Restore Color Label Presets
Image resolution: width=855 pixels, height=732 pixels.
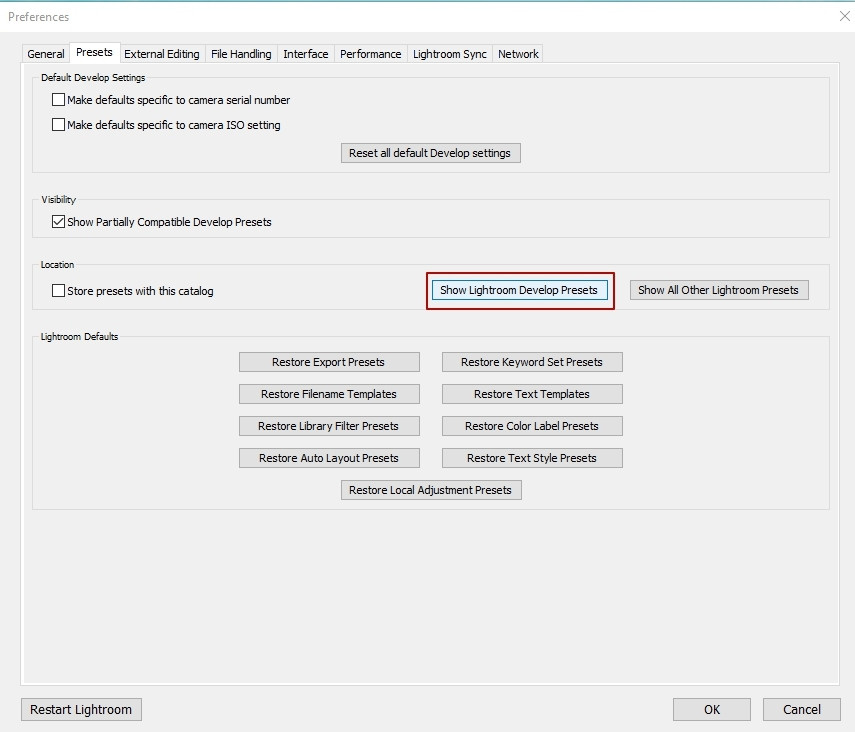pyautogui.click(x=531, y=425)
